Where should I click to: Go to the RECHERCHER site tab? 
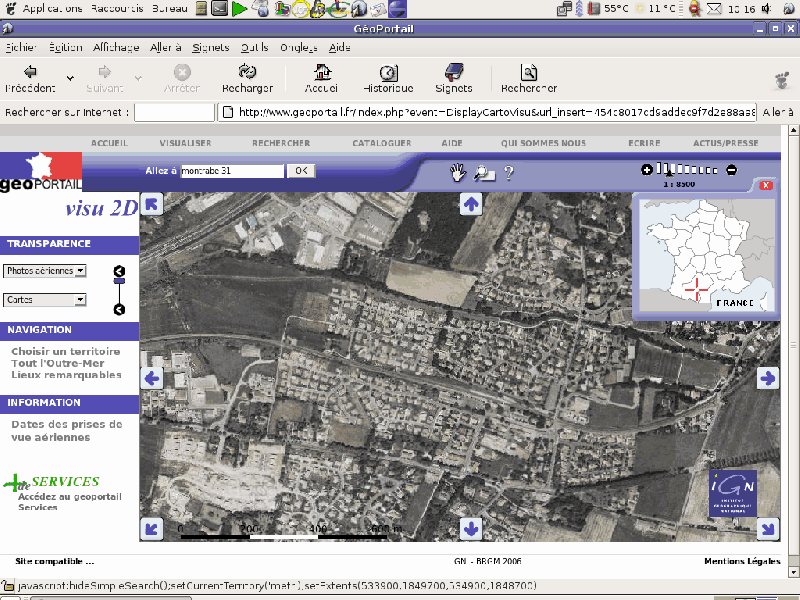pyautogui.click(x=281, y=143)
